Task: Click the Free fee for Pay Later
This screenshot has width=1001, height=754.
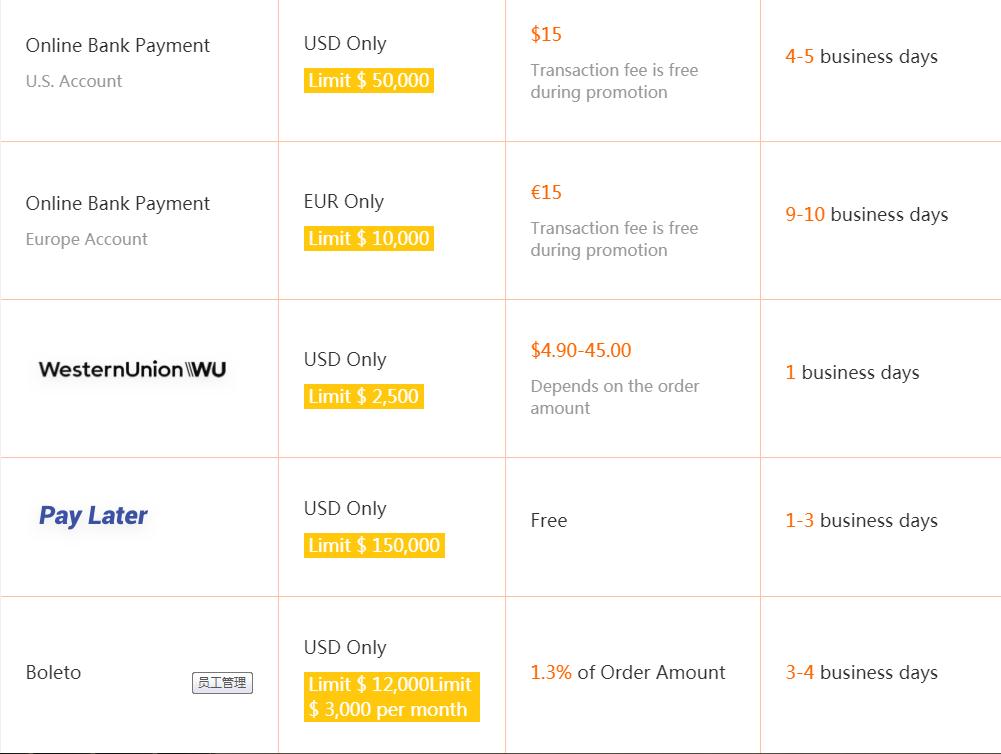Action: coord(549,521)
